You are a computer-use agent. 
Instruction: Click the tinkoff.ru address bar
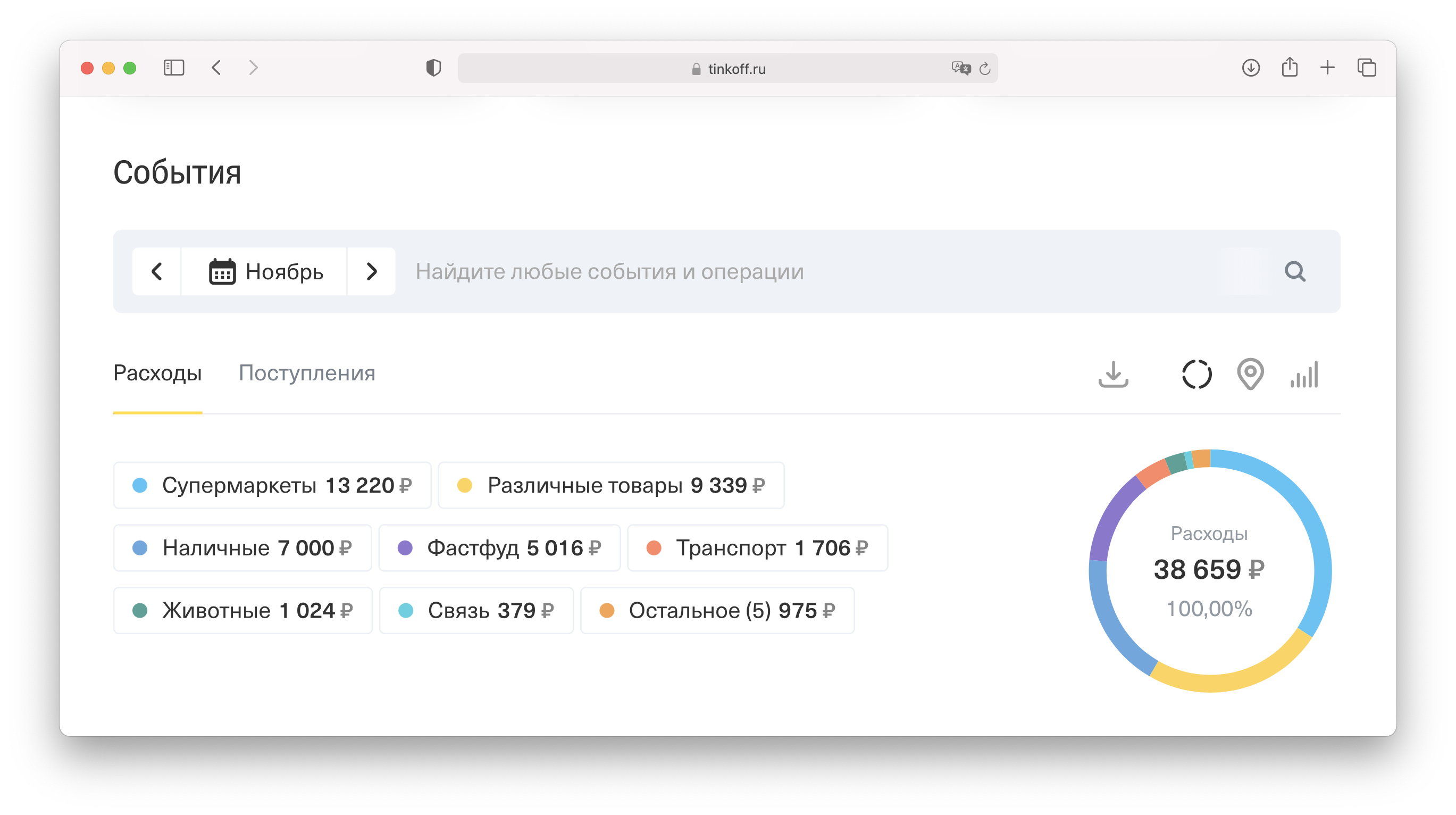click(727, 69)
